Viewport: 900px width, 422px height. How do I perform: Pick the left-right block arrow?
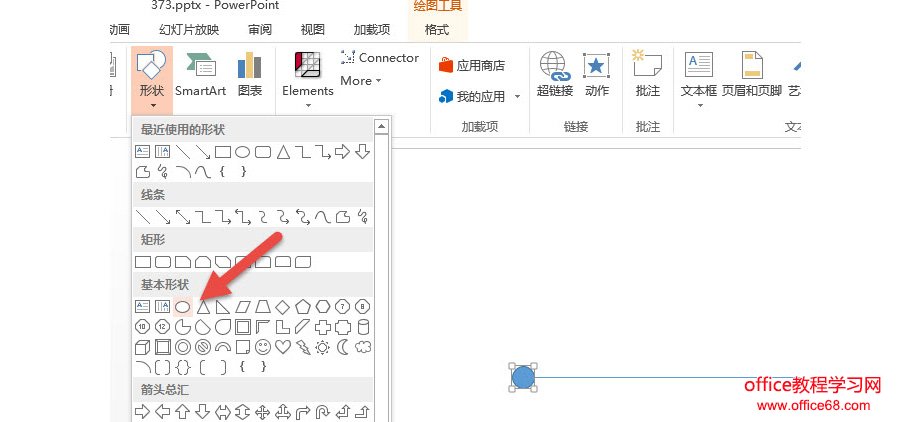point(223,411)
